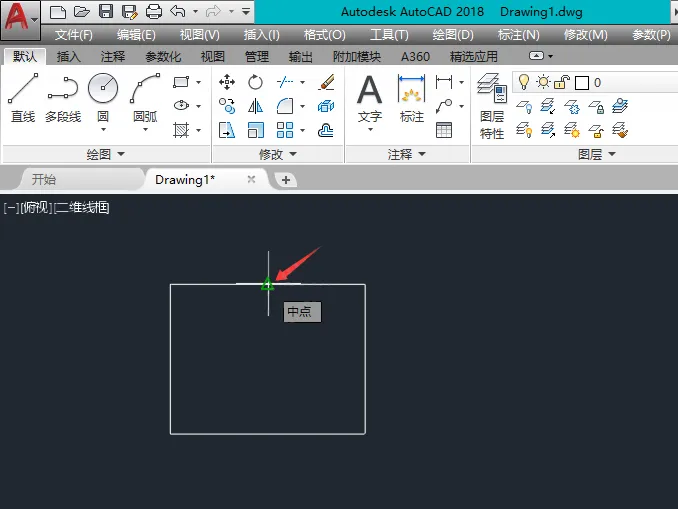Open Layer Properties (图层特性)
The height and width of the screenshot is (509, 678).
[492, 106]
